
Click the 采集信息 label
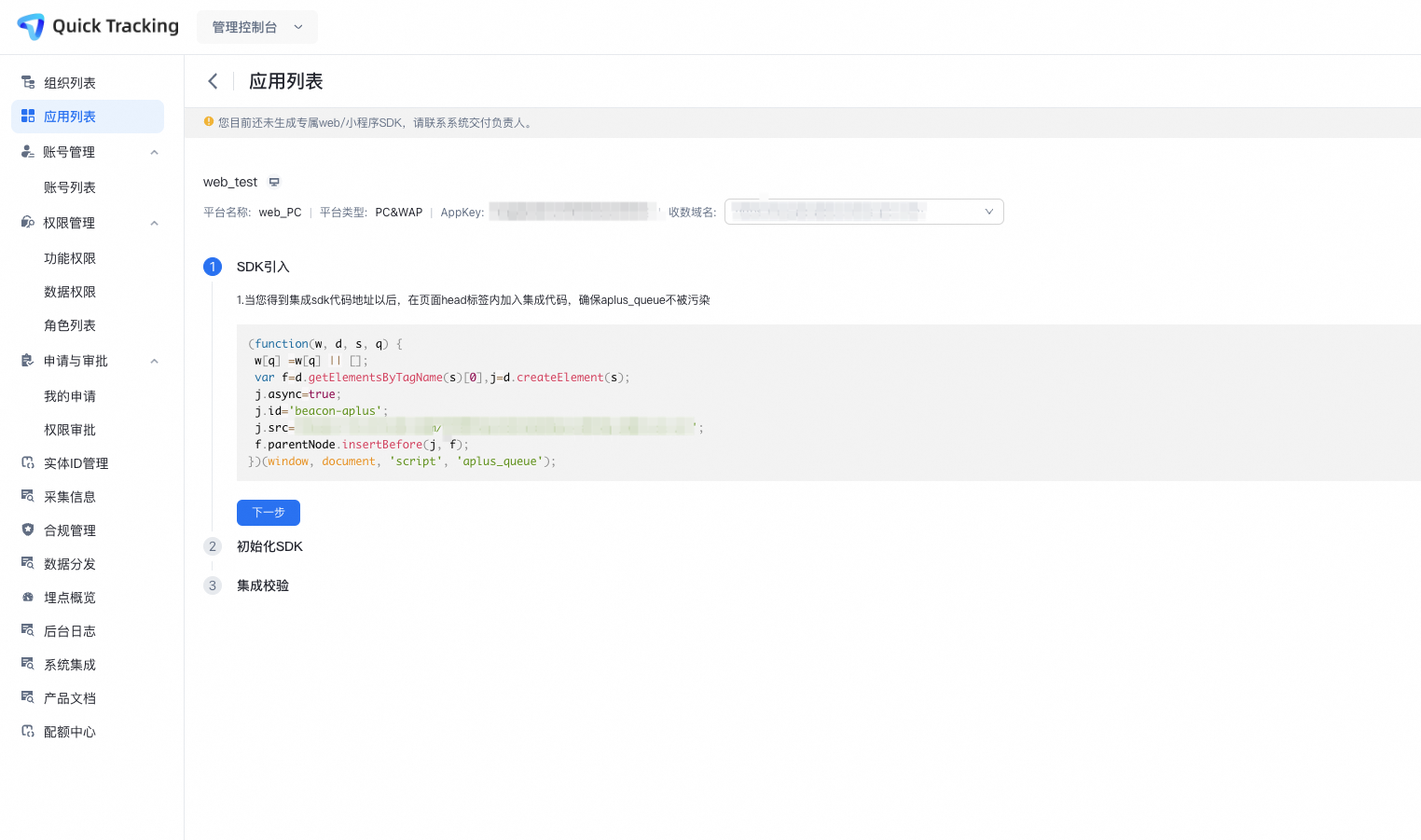click(x=70, y=497)
